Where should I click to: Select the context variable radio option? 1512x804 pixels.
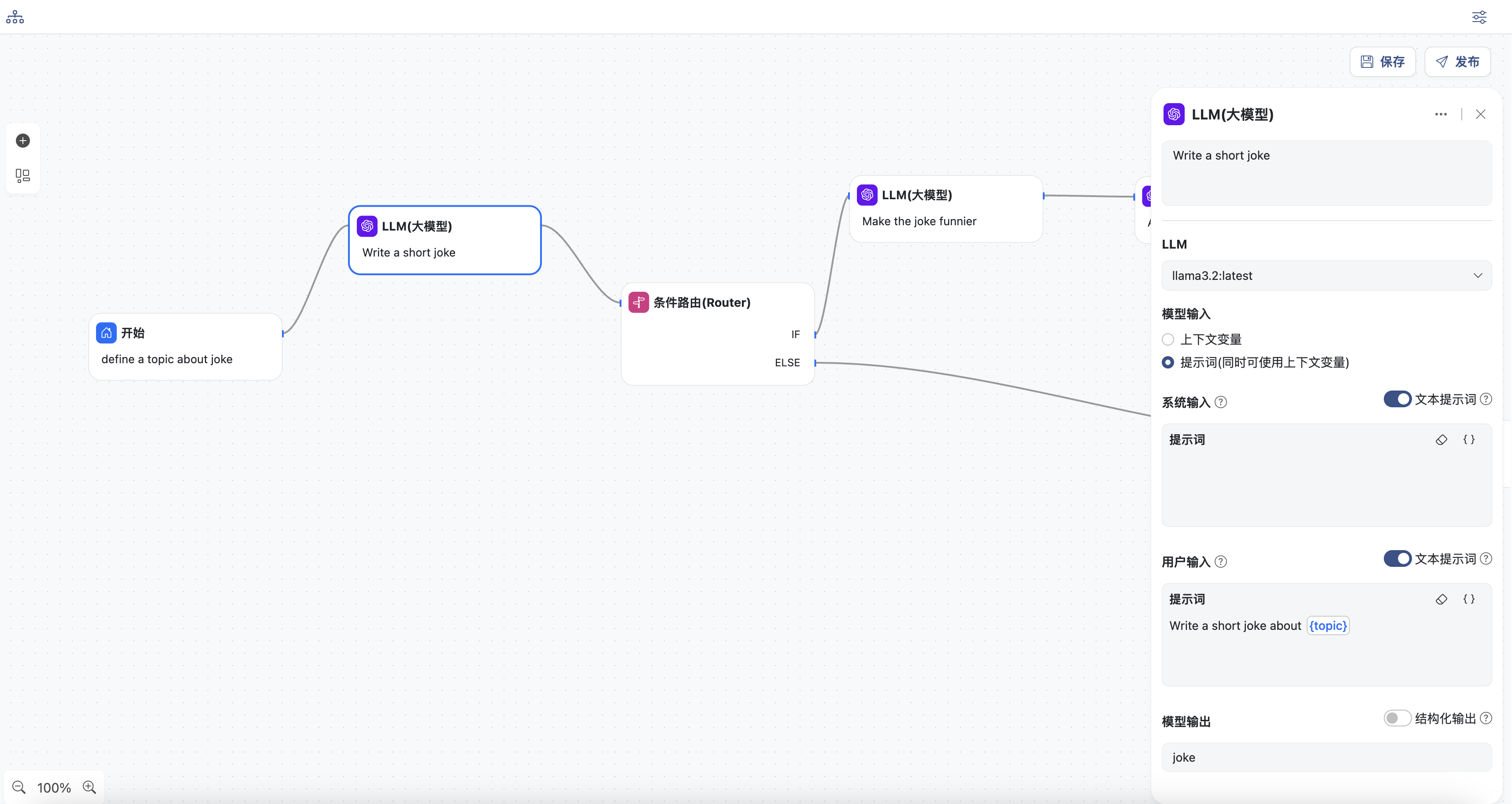pos(1168,339)
